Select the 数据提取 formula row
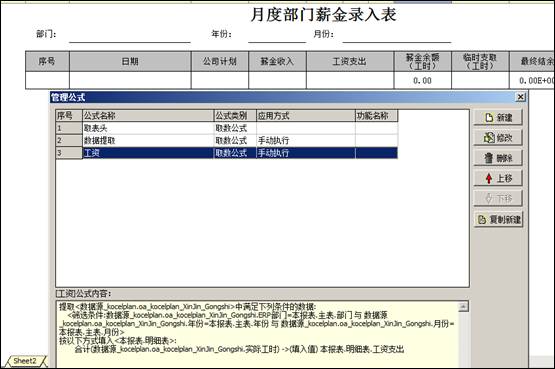This screenshot has height=369, width=555. pyautogui.click(x=227, y=140)
